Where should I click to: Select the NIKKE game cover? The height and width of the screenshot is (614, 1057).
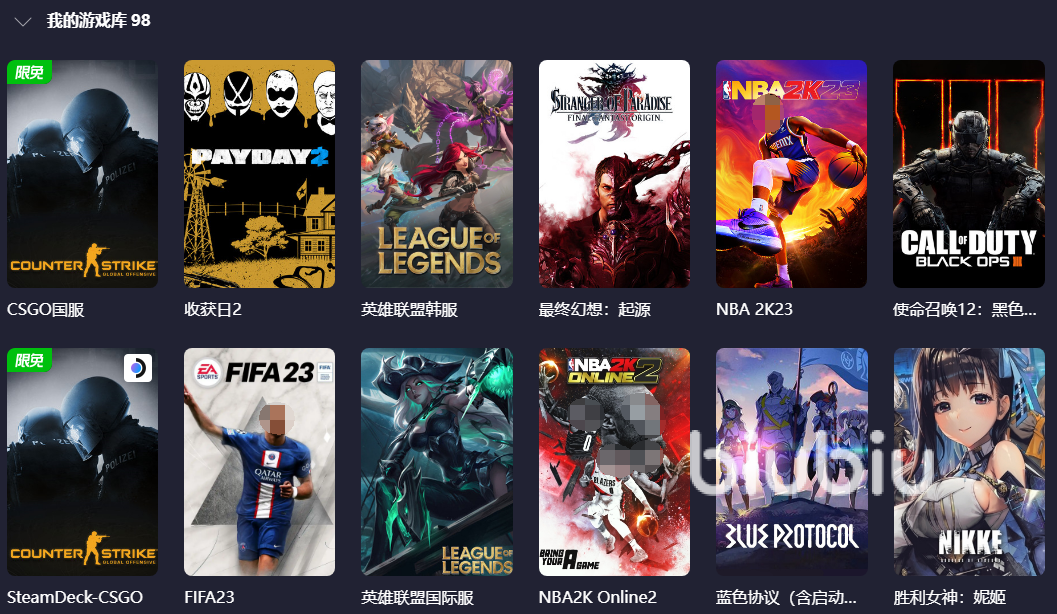(969, 462)
